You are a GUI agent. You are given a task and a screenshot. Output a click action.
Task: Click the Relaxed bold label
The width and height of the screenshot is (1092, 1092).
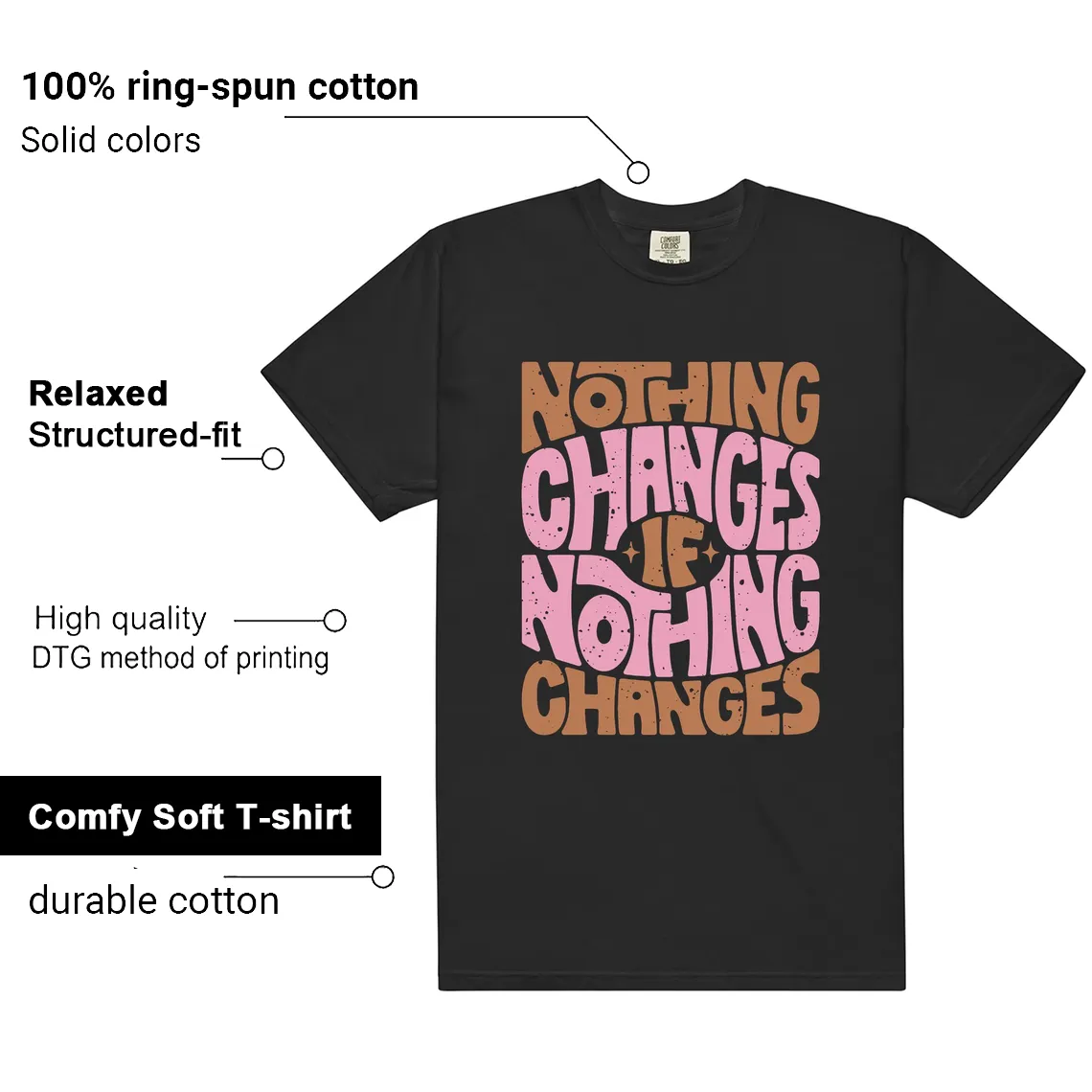point(99,393)
